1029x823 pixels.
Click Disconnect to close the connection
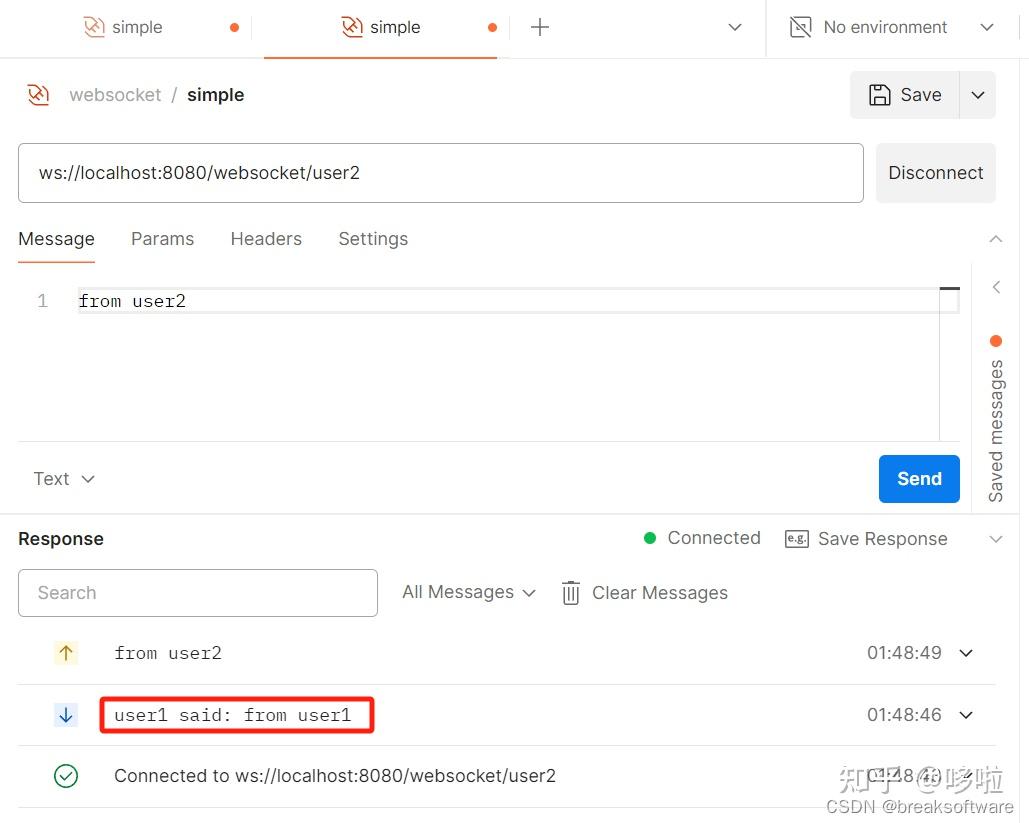(934, 172)
